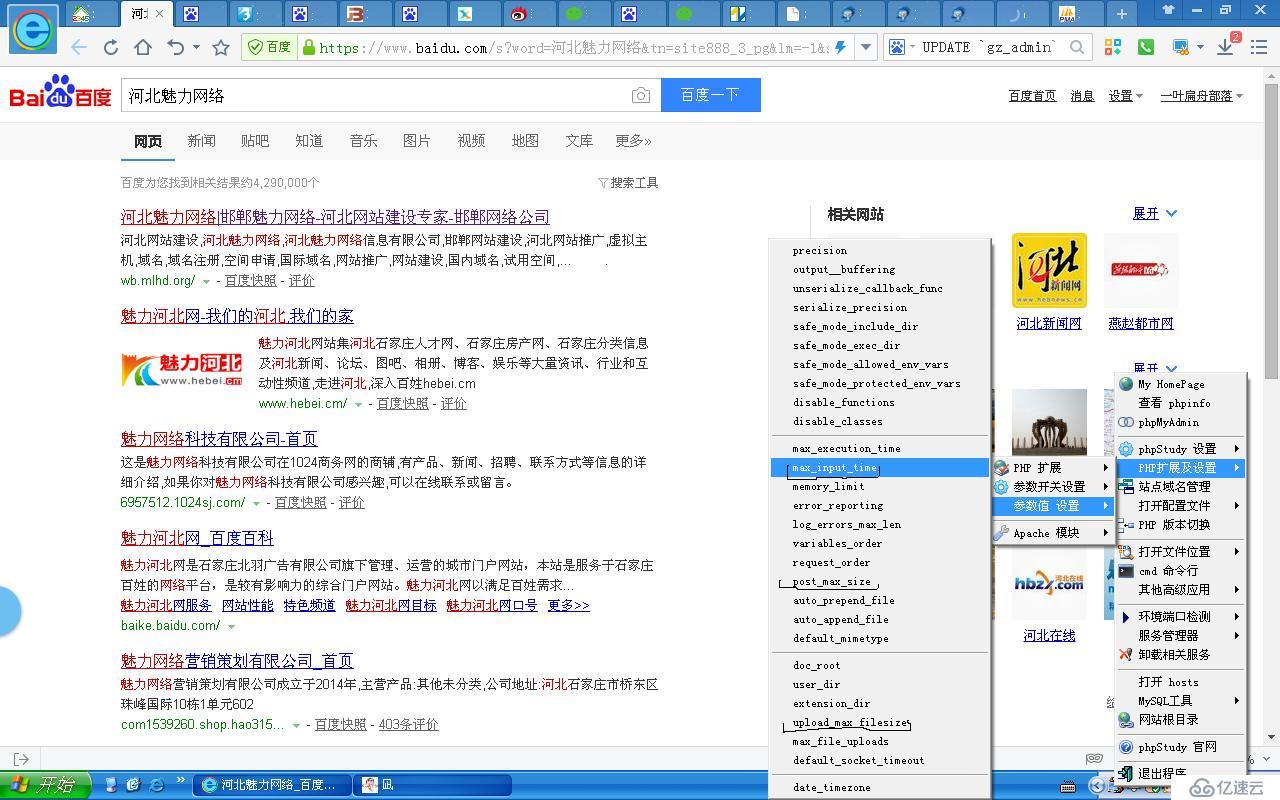Open phpMyAdmin from phpStudy menu
Viewport: 1280px width, 800px height.
pyautogui.click(x=1168, y=422)
